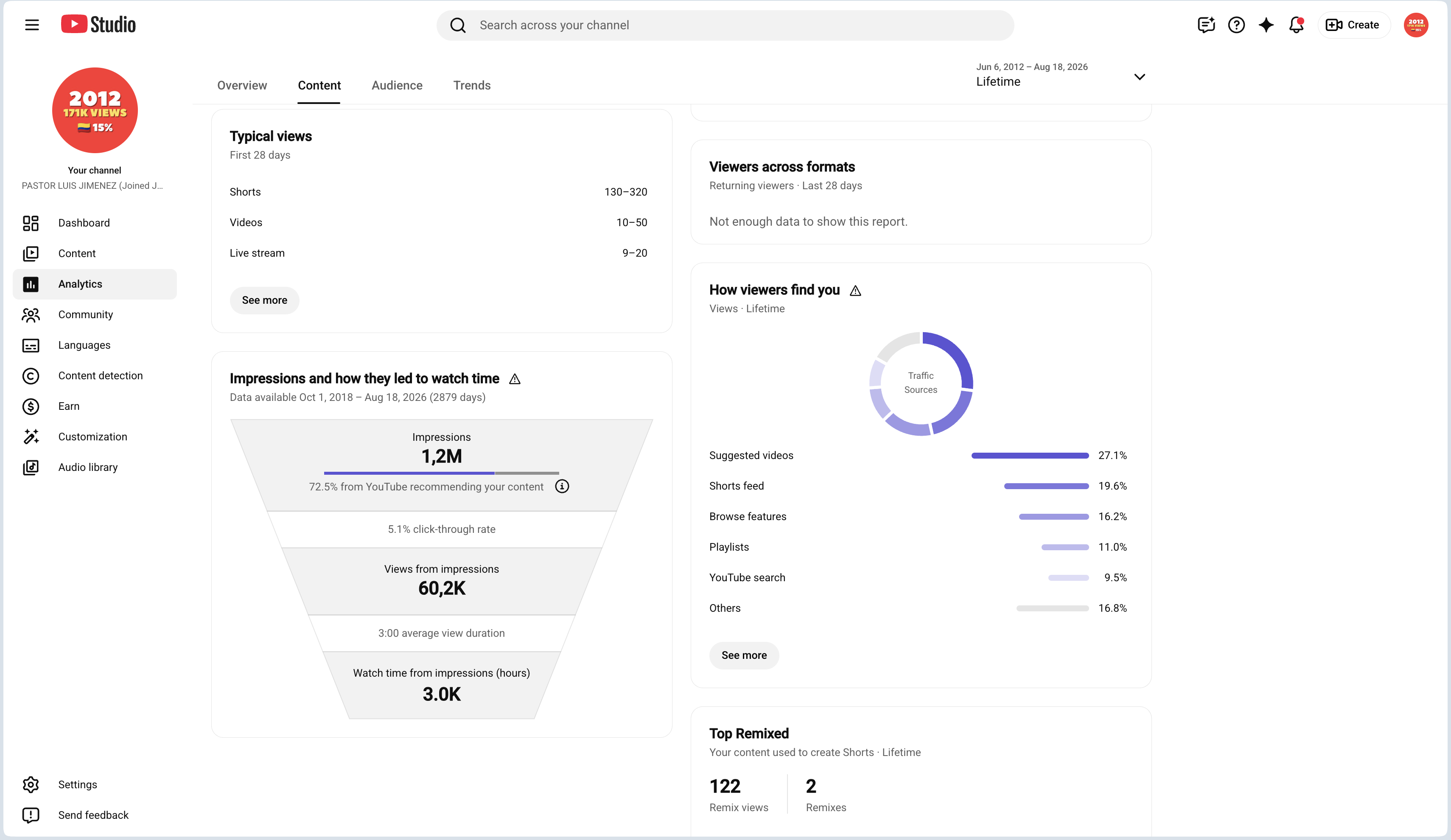Open the hamburger navigation menu

pyautogui.click(x=32, y=25)
